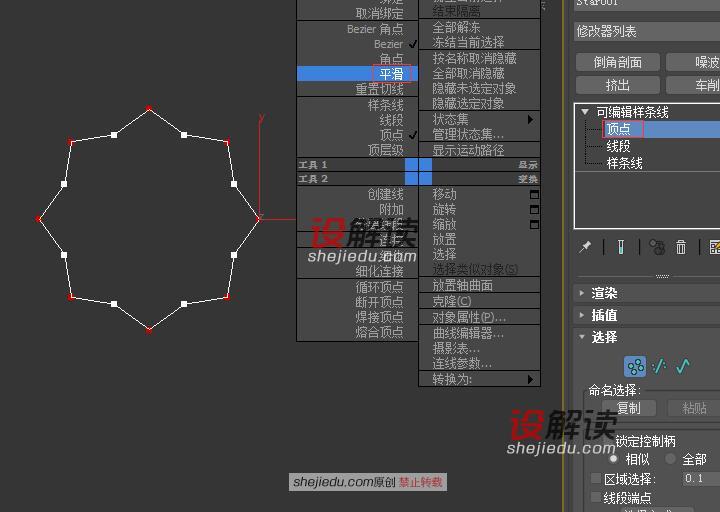This screenshot has height=512, width=720.
Task: Choose 循环顶点 menu entry
Action: 379,287
